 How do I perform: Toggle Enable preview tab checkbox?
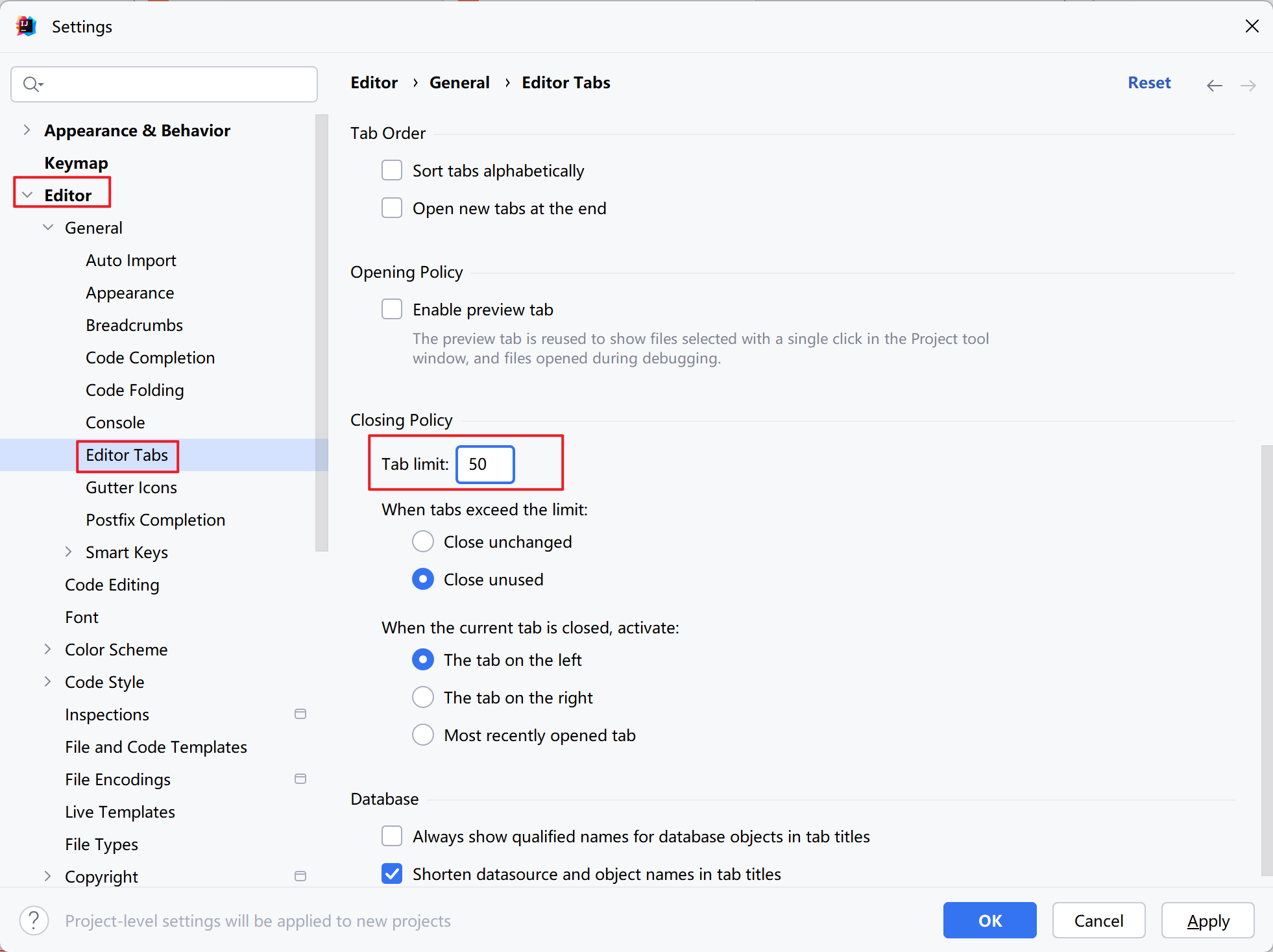click(x=392, y=310)
